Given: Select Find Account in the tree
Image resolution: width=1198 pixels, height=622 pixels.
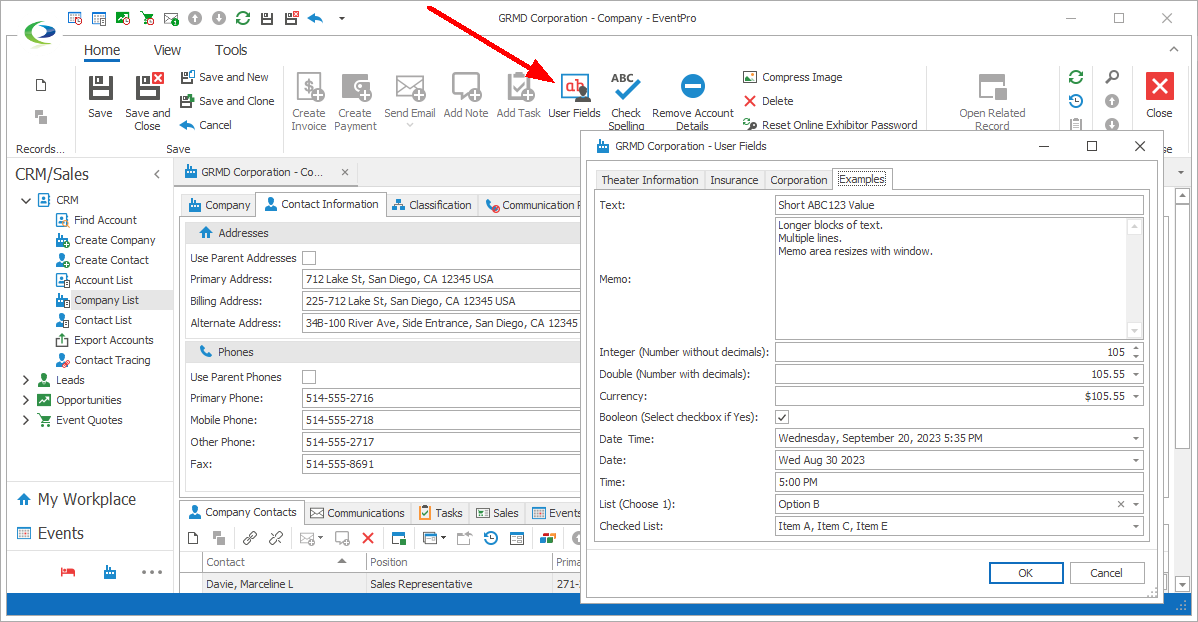Looking at the screenshot, I should click(x=96, y=220).
